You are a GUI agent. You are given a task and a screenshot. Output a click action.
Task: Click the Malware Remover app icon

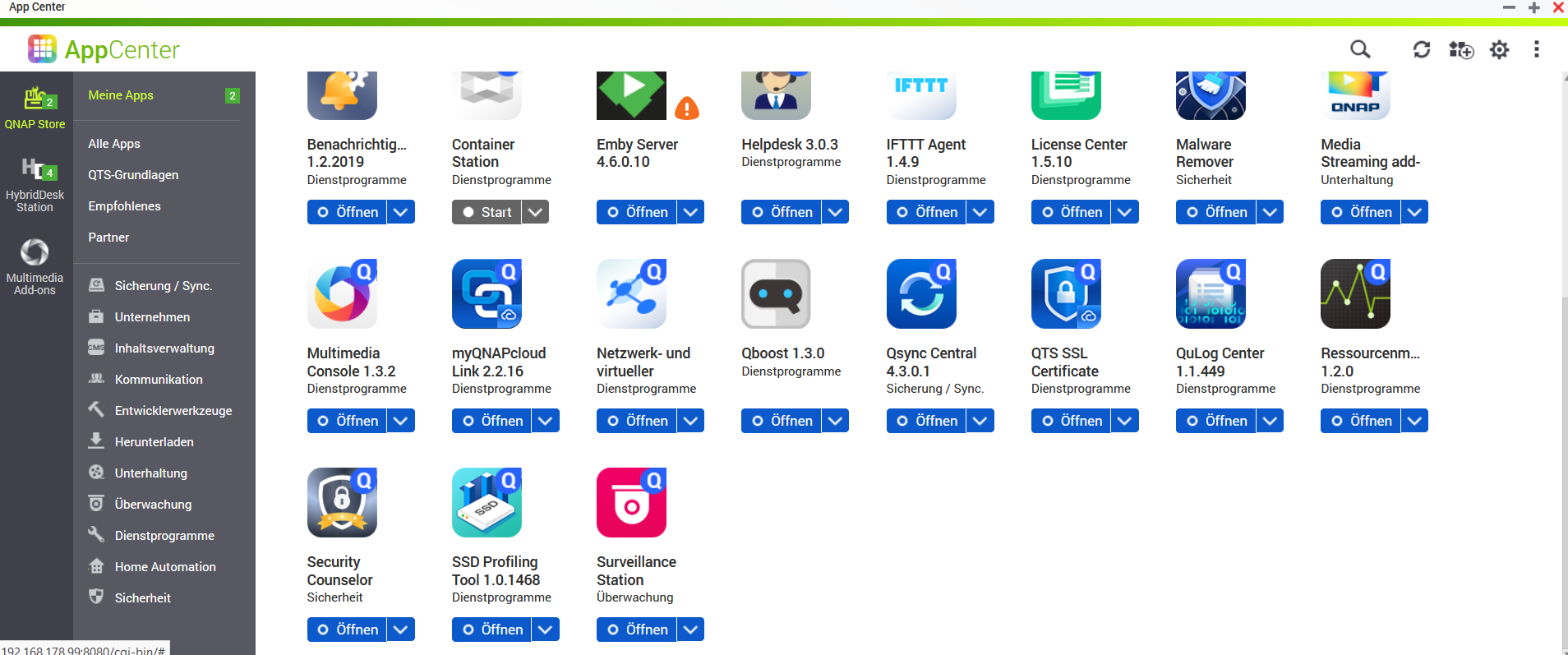pos(1211,95)
